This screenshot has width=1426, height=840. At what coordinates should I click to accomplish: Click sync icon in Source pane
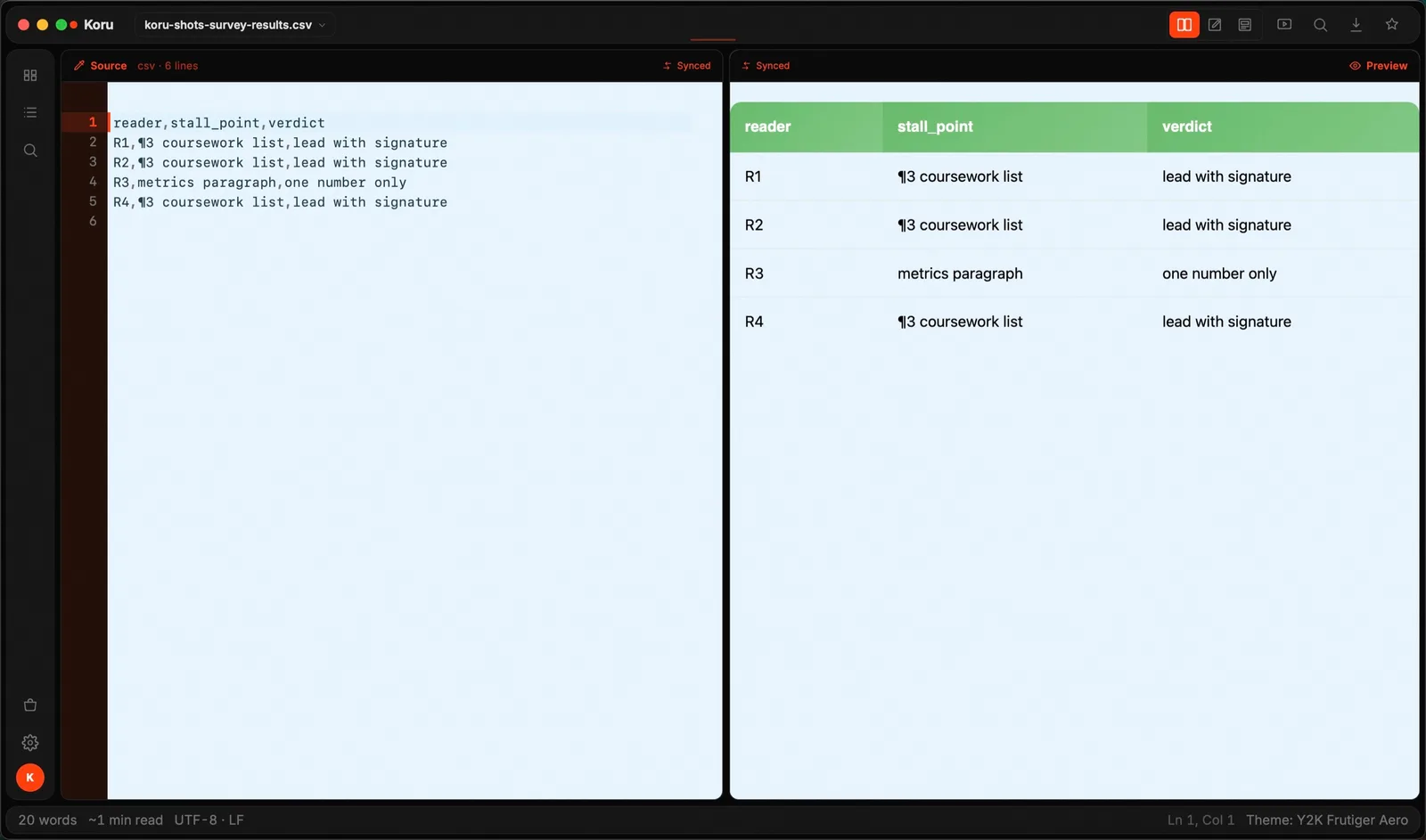coord(667,66)
